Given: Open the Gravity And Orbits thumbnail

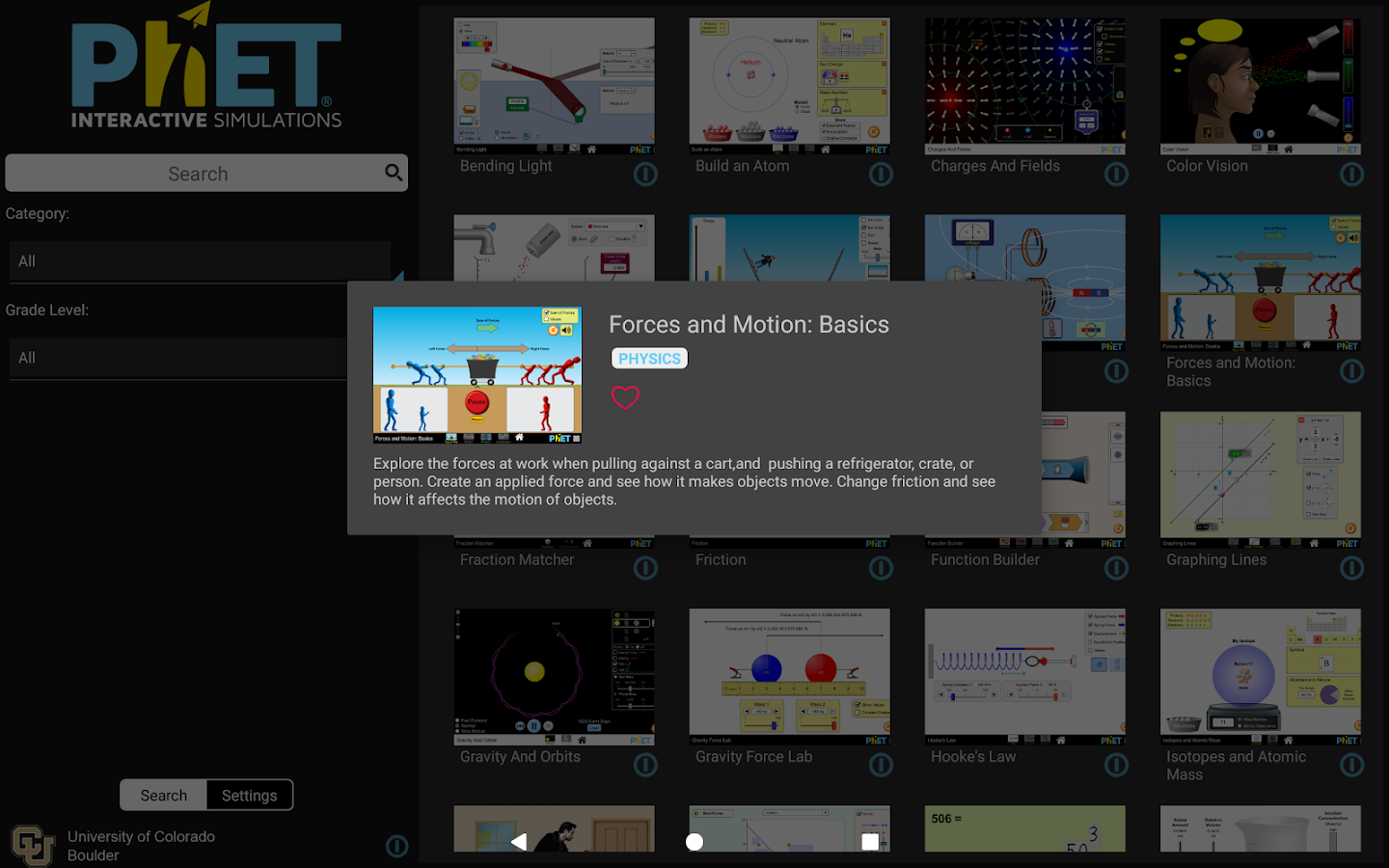Looking at the screenshot, I should (x=554, y=677).
